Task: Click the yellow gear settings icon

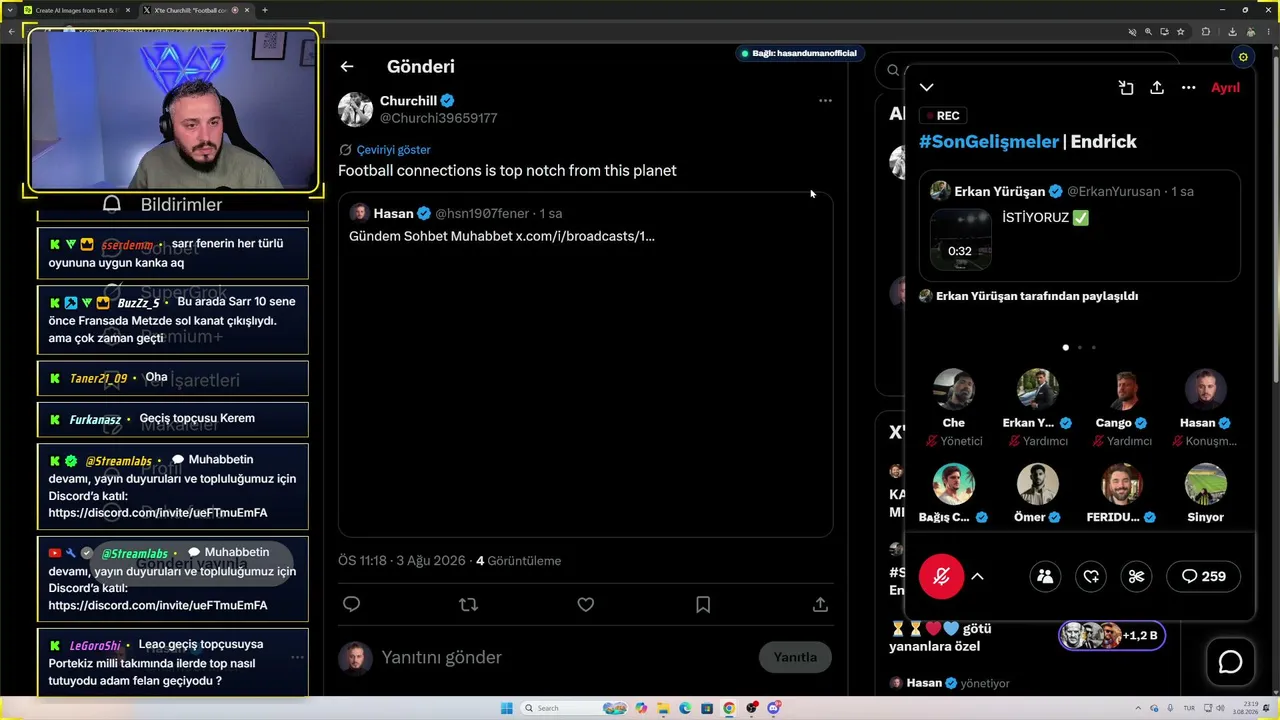Action: [1243, 57]
